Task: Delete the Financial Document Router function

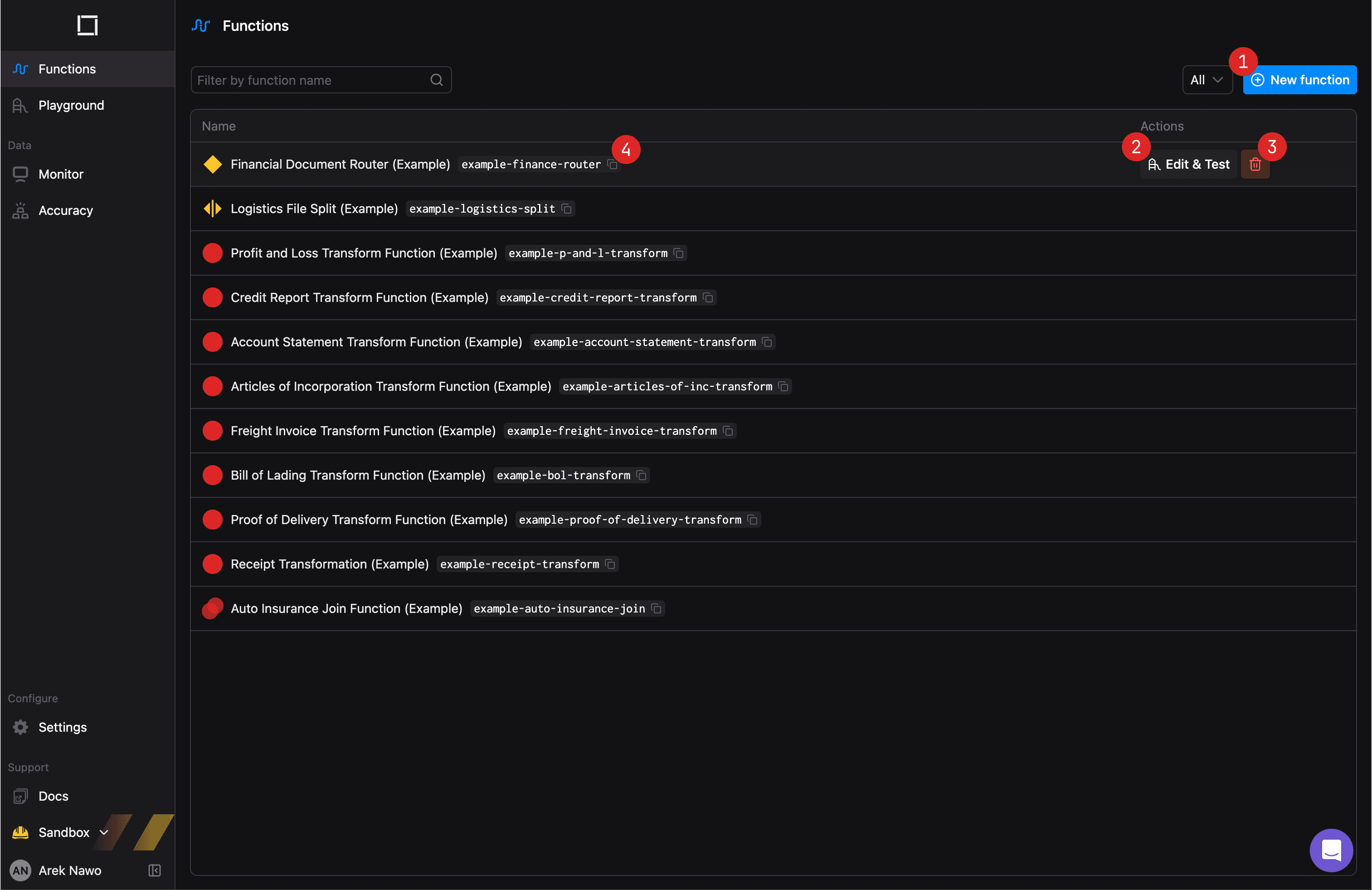Action: pyautogui.click(x=1255, y=164)
